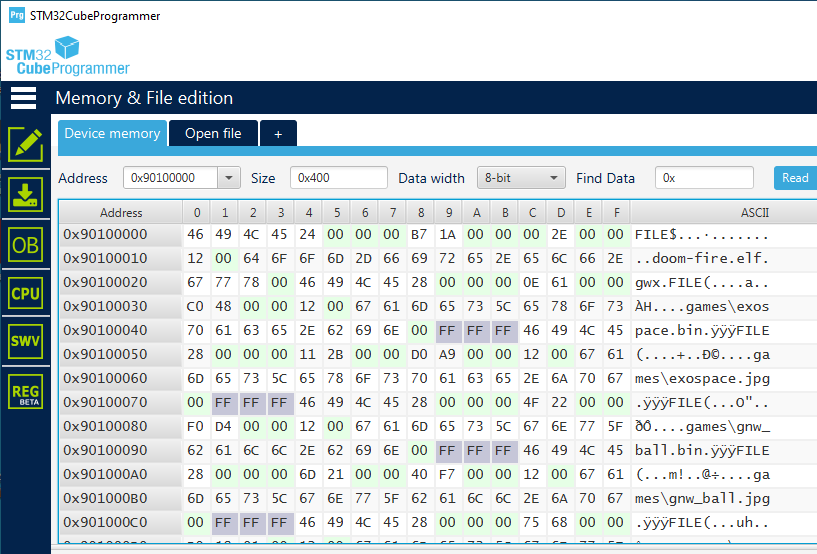
Task: Open the REG beta registers panel
Action: 25,392
